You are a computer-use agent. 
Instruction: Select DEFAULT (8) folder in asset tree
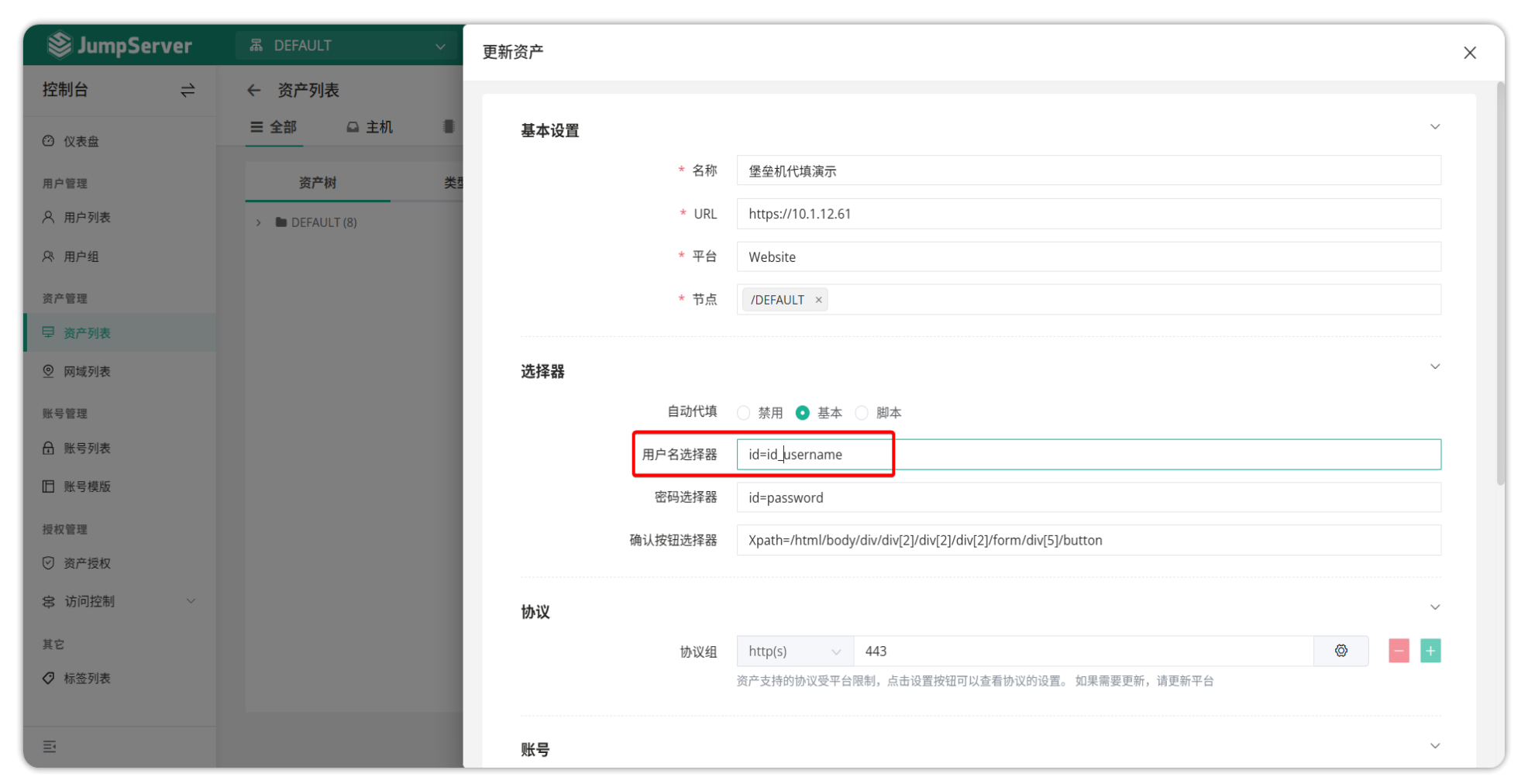(317, 222)
